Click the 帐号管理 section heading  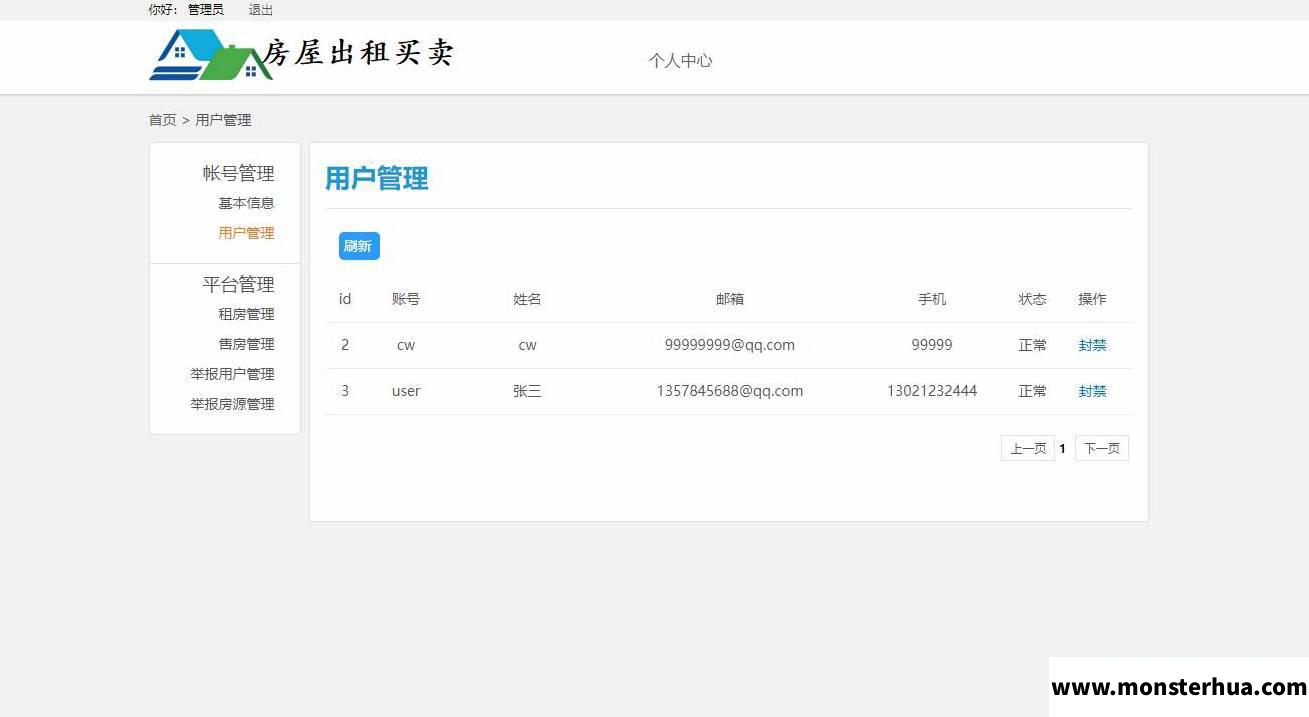[238, 173]
